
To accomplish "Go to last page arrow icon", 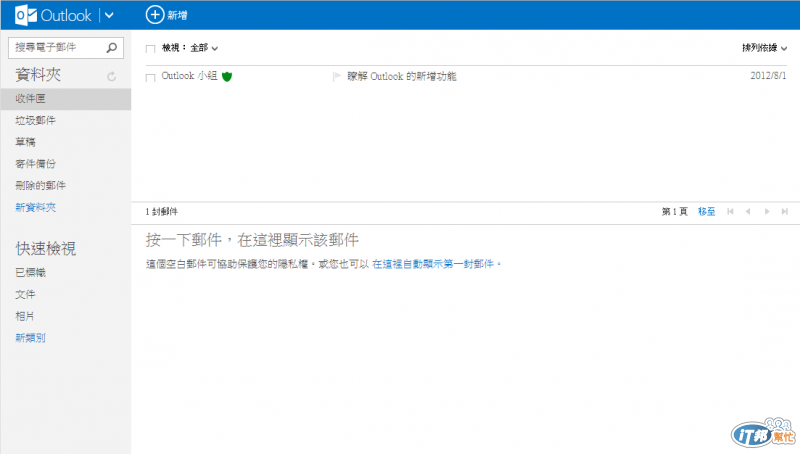I will (x=785, y=211).
